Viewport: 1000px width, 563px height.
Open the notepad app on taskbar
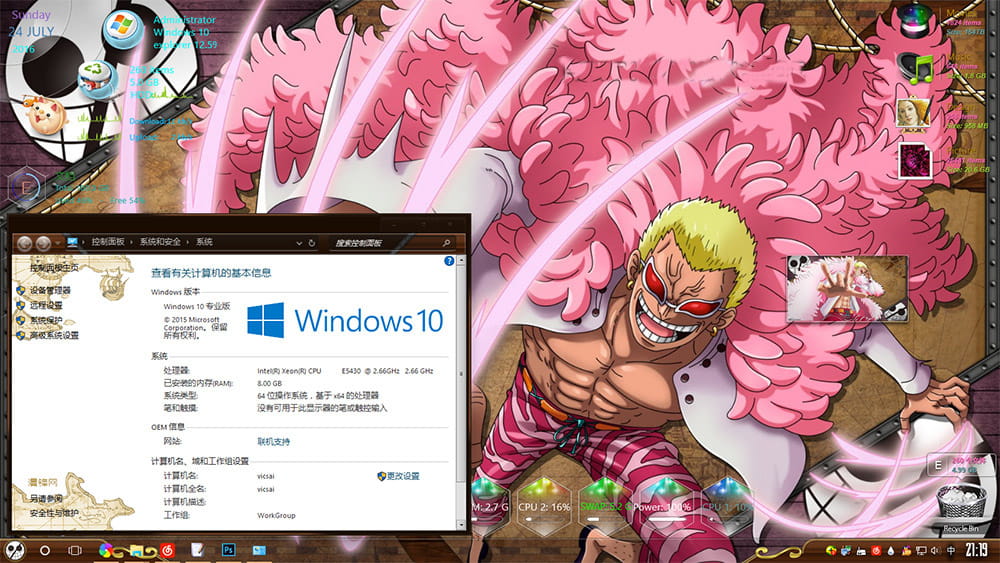pyautogui.click(x=197, y=550)
